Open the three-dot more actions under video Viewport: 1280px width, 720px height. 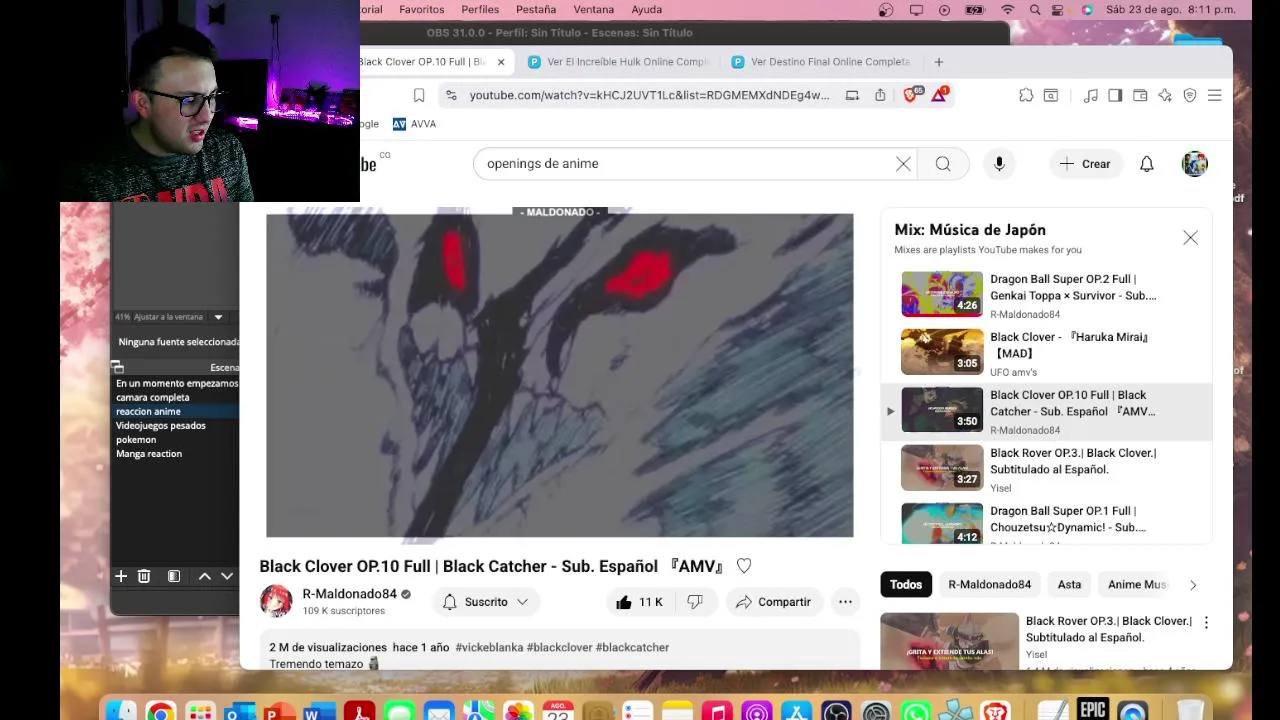pyautogui.click(x=845, y=602)
